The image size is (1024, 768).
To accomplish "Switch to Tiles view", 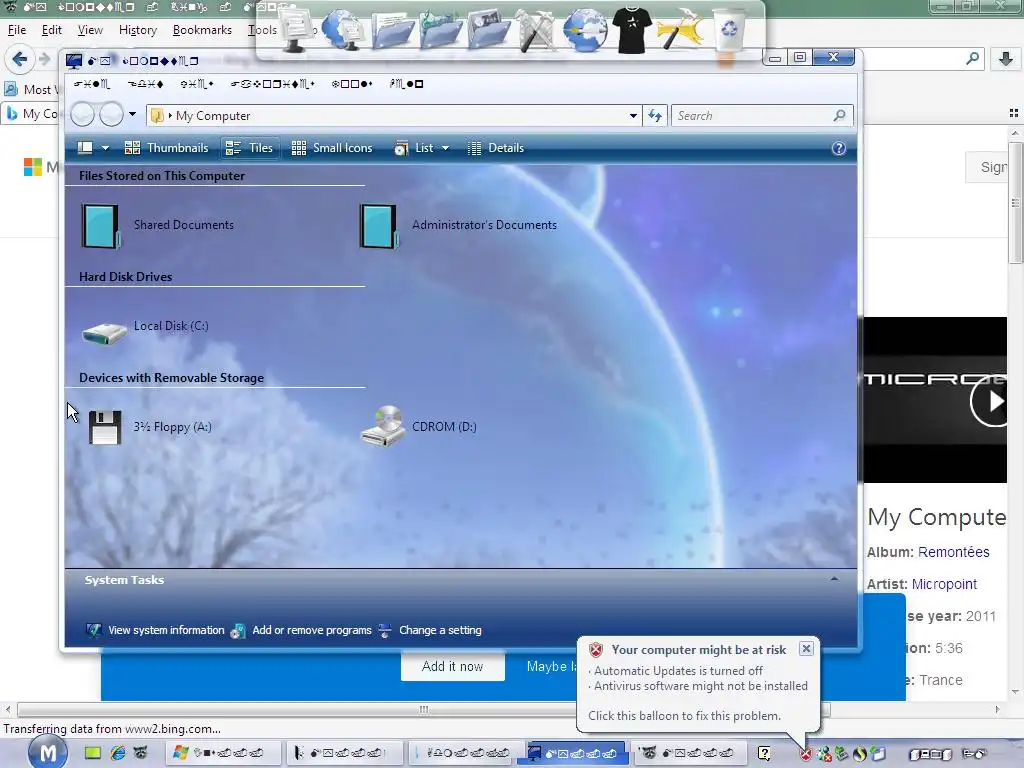I will (249, 148).
